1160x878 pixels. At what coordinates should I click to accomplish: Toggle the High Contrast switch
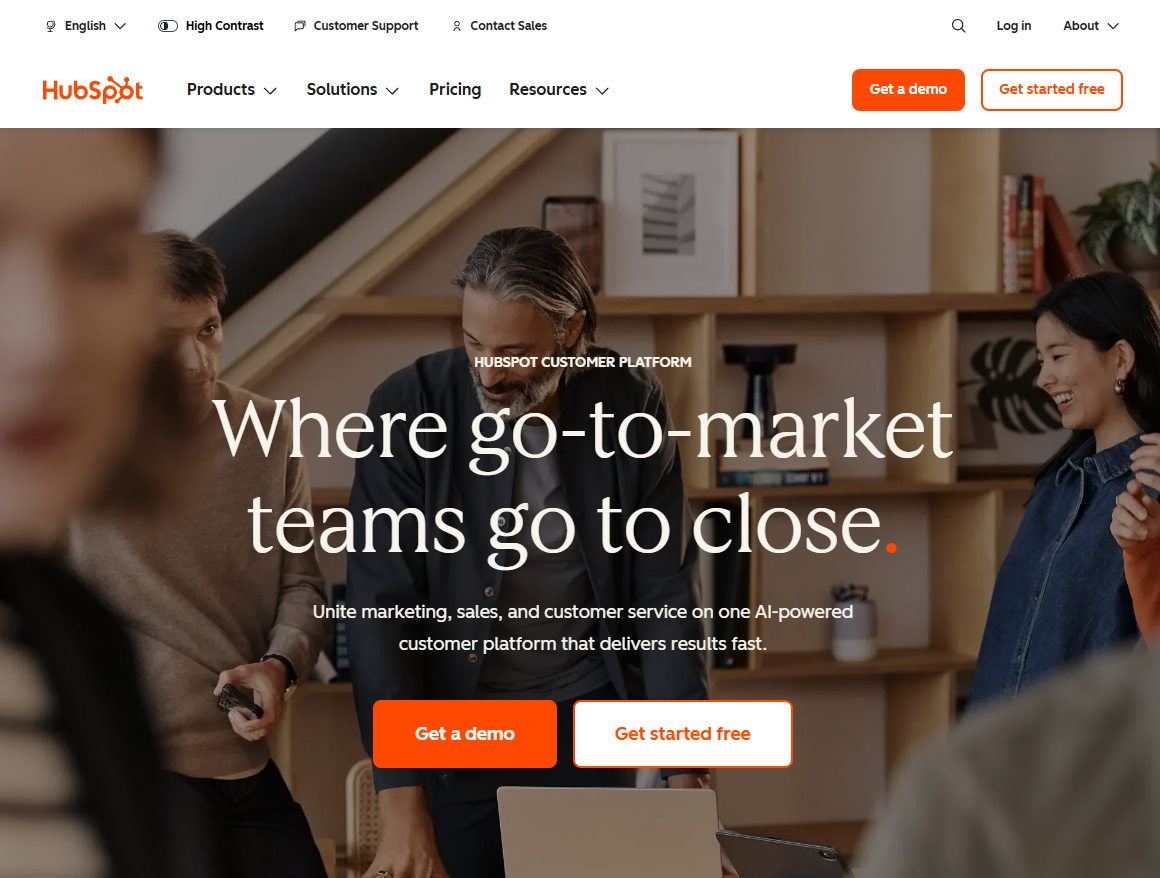tap(168, 26)
